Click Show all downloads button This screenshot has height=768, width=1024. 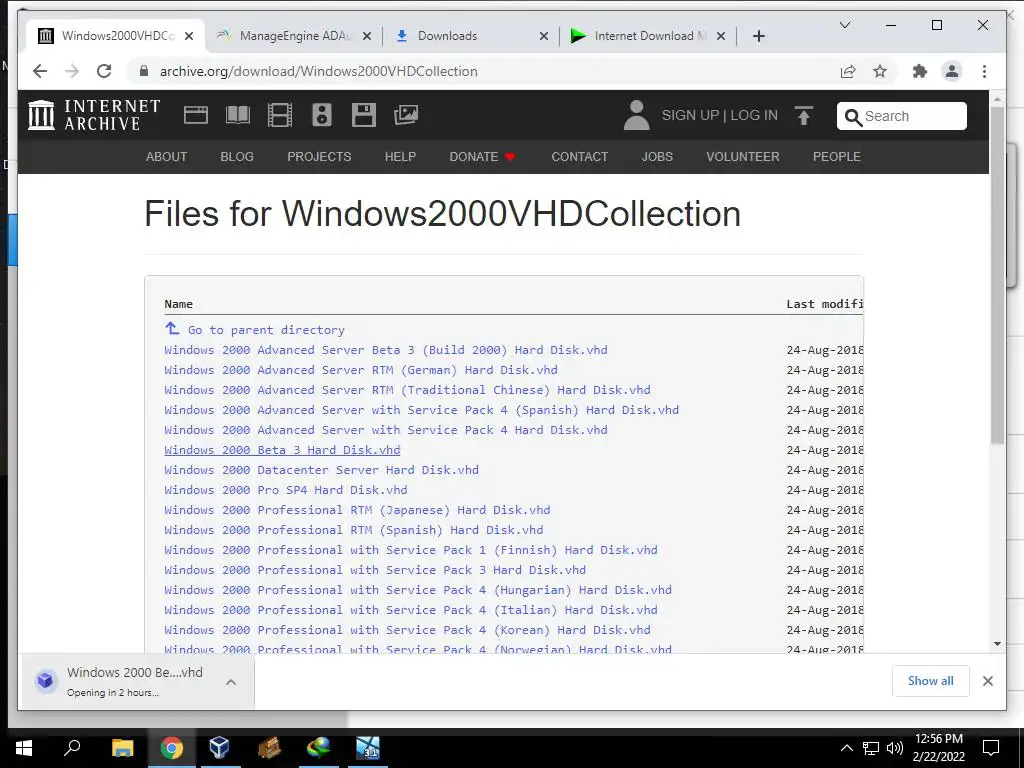click(930, 681)
